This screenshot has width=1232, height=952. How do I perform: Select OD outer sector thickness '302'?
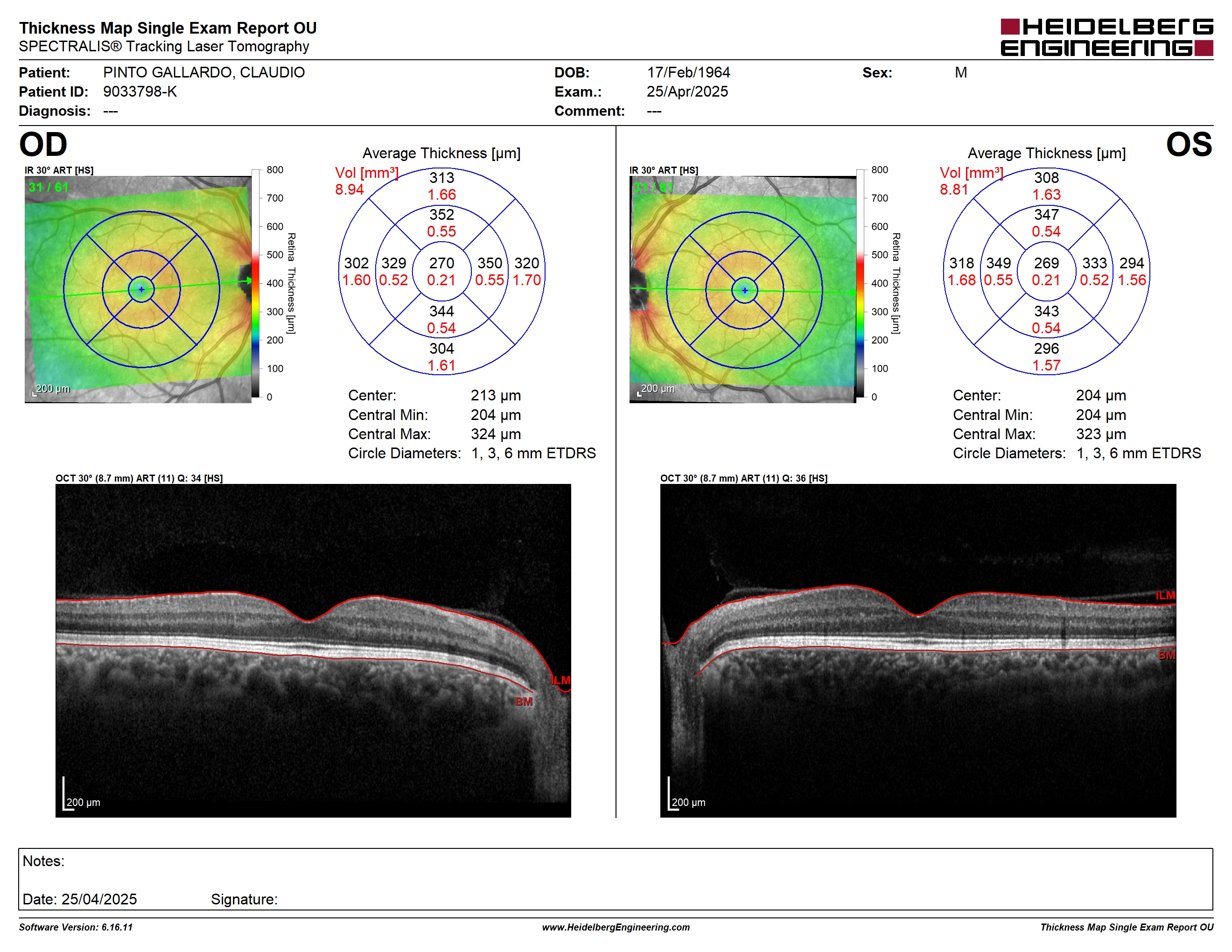click(x=357, y=263)
